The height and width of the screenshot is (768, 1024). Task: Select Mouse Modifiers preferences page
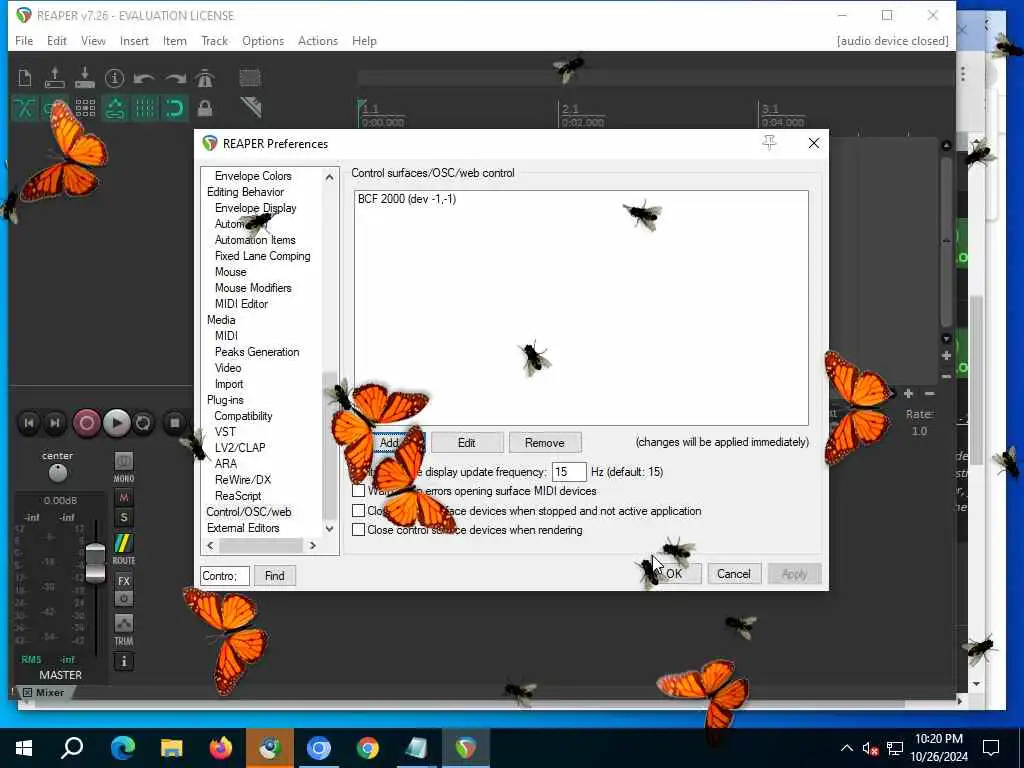(x=253, y=288)
